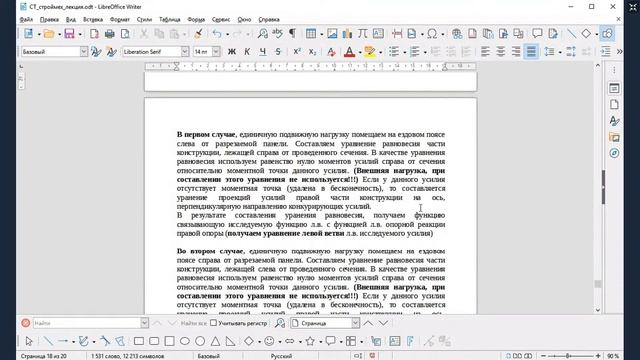Insert Fontwork text from the drawing toolbar
The width and height of the screenshot is (640, 360).
pyautogui.click(x=410, y=341)
